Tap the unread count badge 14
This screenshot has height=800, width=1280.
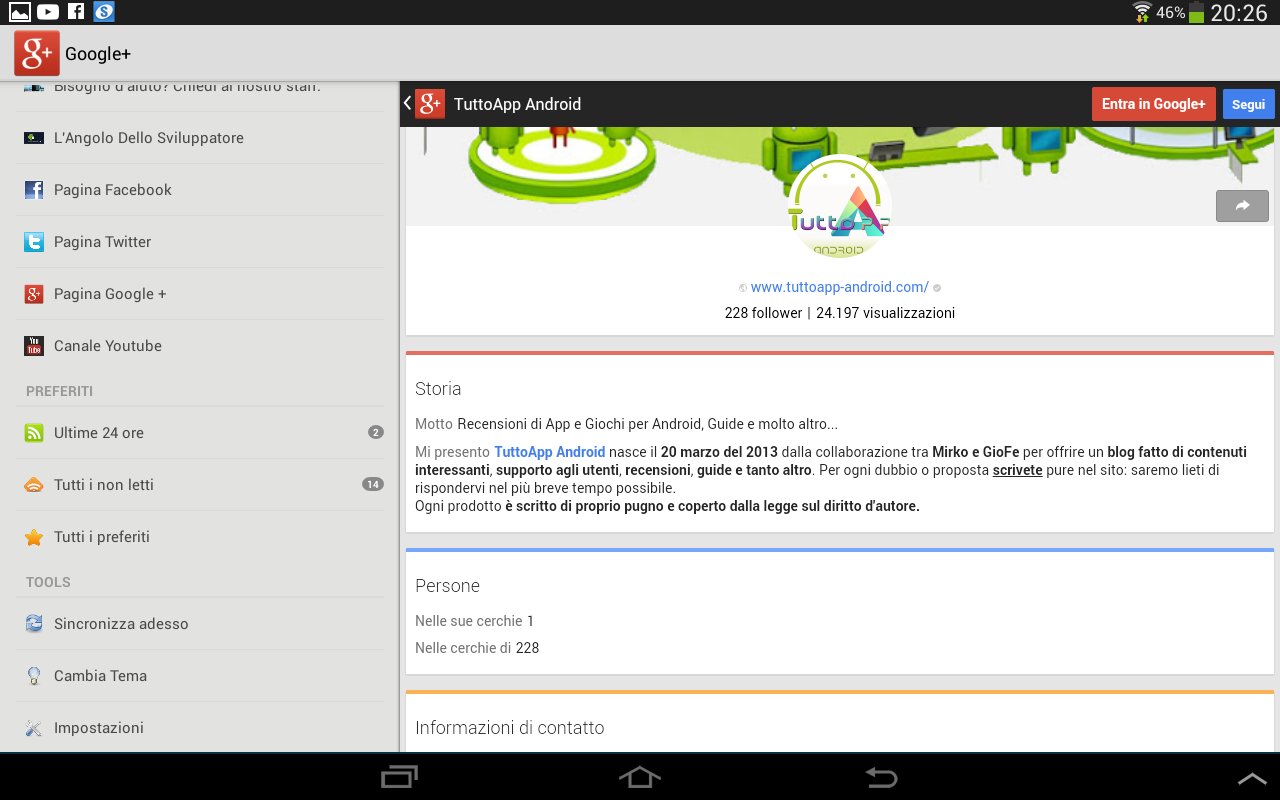point(373,485)
